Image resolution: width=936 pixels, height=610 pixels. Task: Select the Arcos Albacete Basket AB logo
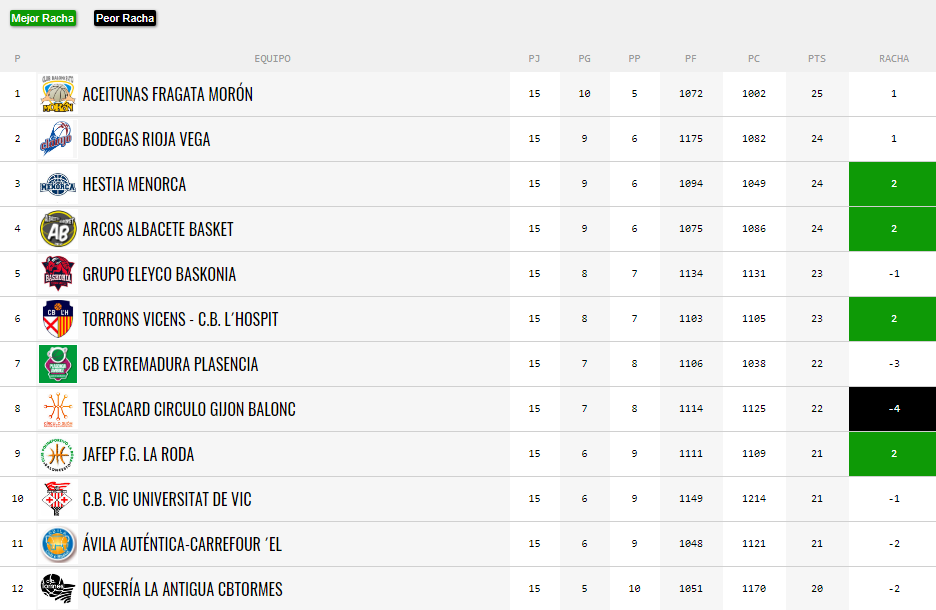coord(58,229)
